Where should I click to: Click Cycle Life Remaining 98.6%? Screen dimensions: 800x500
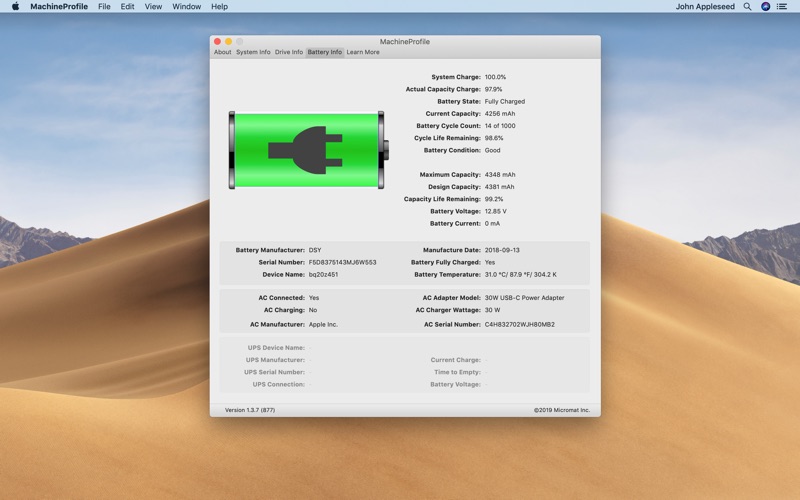coord(493,138)
